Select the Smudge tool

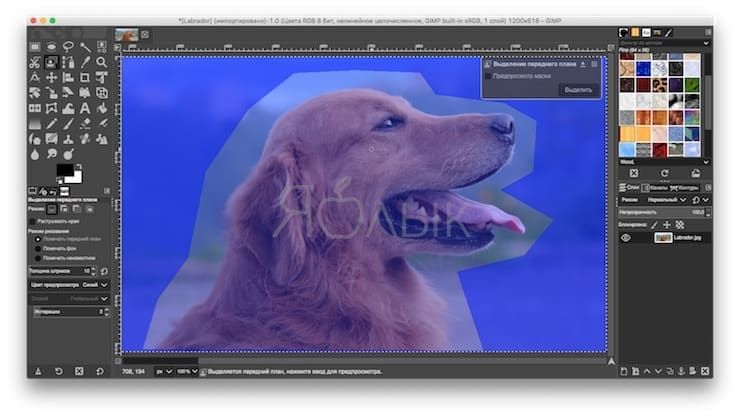pyautogui.click(x=51, y=154)
